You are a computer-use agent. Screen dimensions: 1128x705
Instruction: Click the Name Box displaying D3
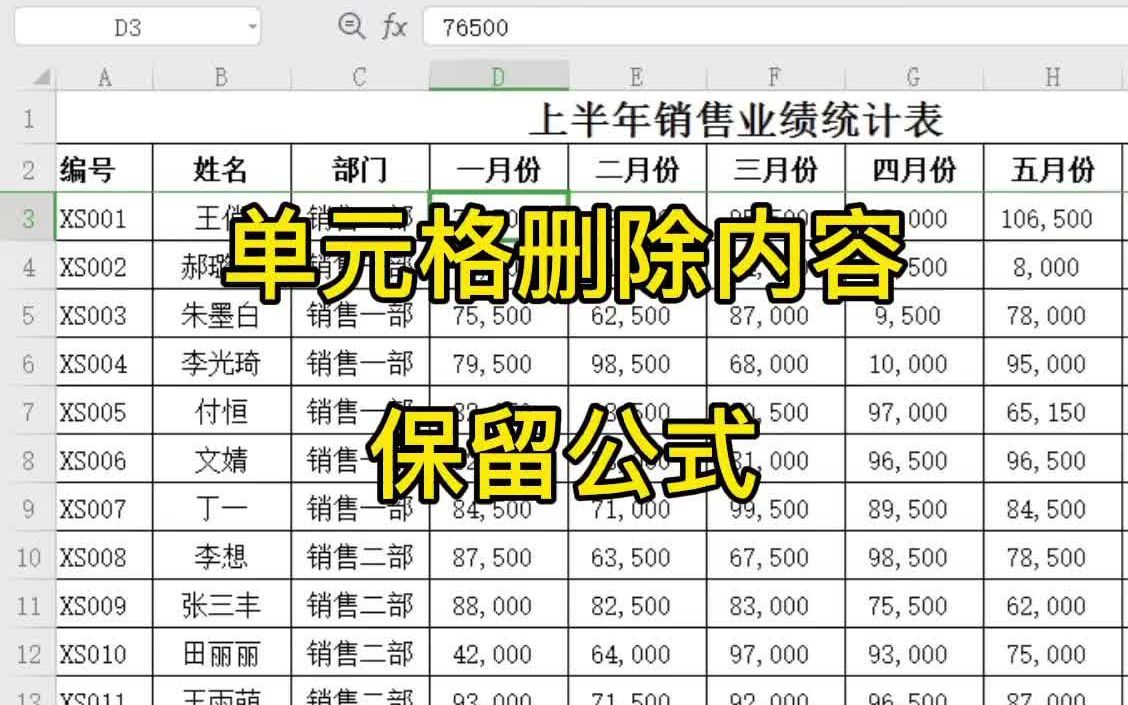[x=130, y=27]
